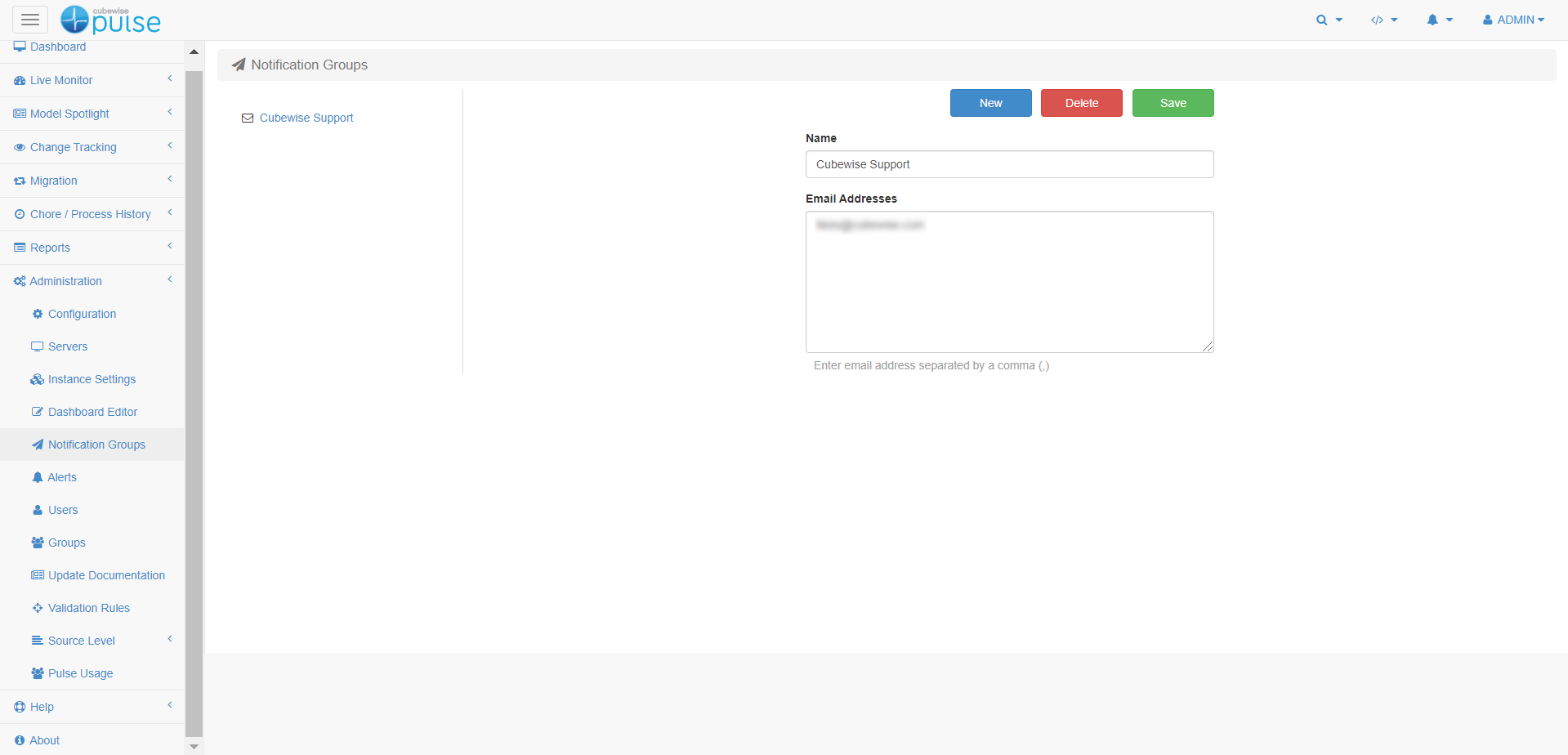The image size is (1568, 755).
Task: Click the Validation Rules icon in sidebar
Action: pyautogui.click(x=36, y=608)
